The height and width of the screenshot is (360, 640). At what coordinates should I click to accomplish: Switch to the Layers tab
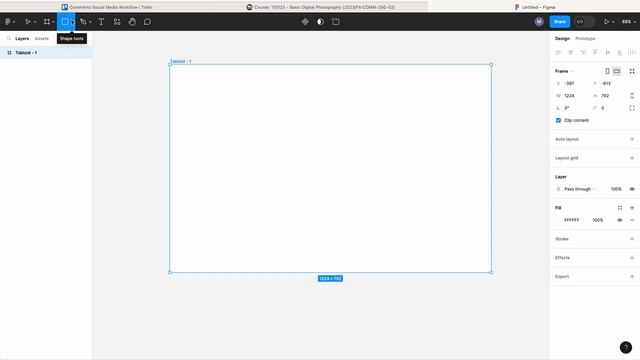coord(22,38)
